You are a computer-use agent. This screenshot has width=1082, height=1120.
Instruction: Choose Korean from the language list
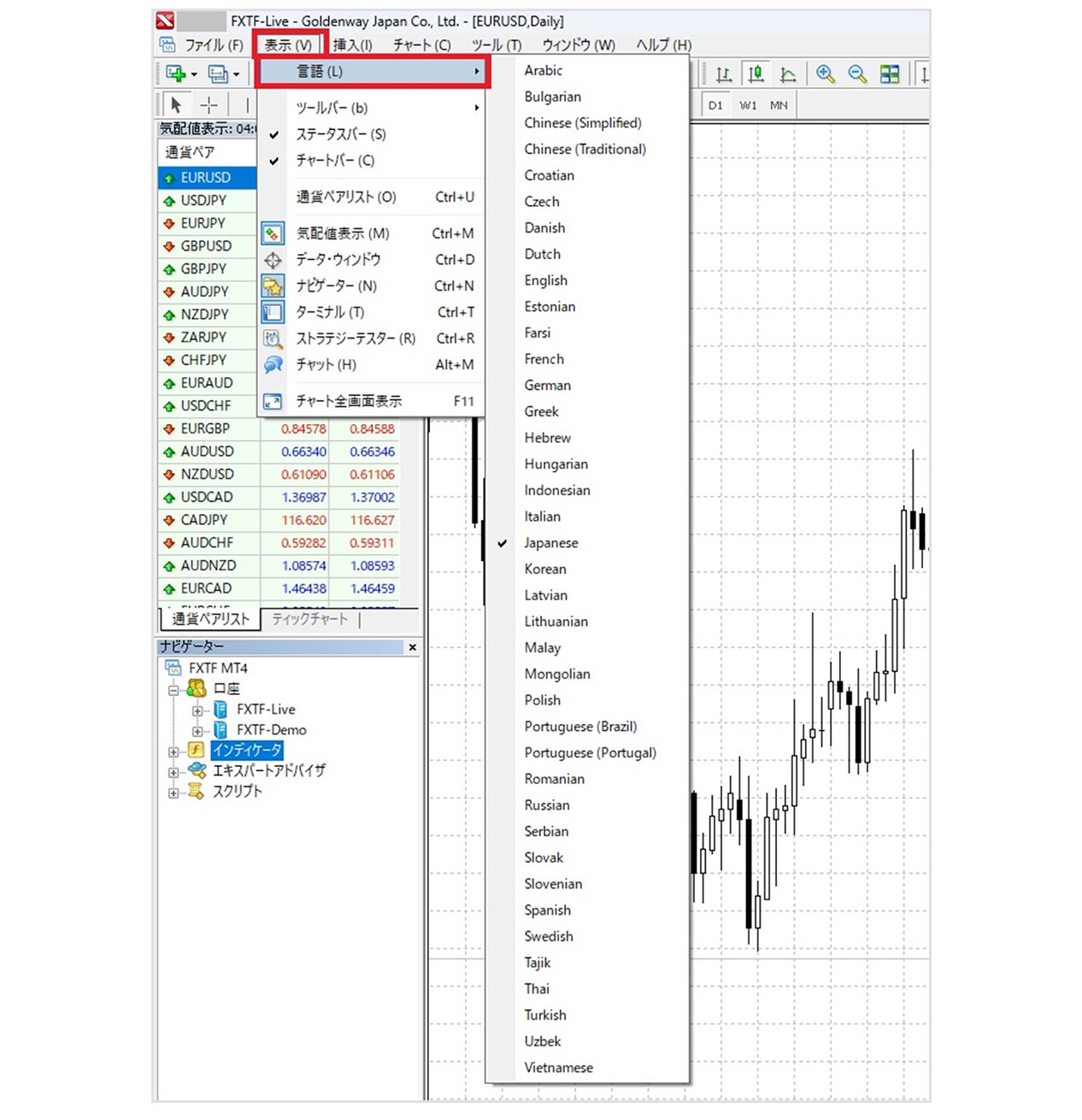coord(586,569)
